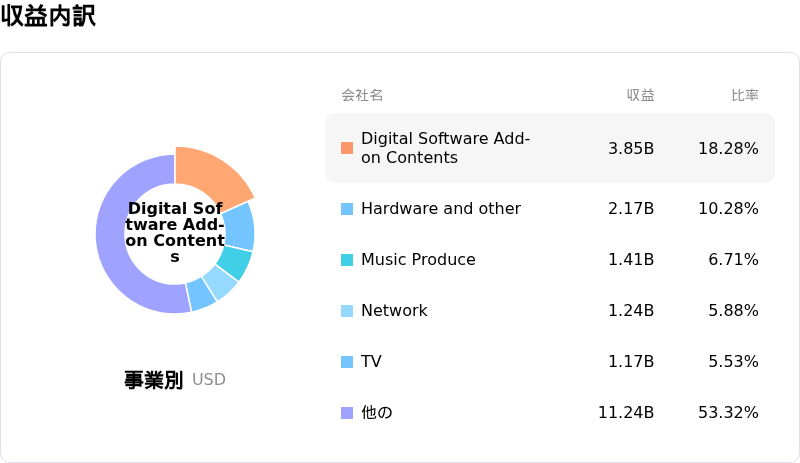Click the orange Digital Software legend swatch
Viewport: 800px width, 463px height.
point(347,148)
